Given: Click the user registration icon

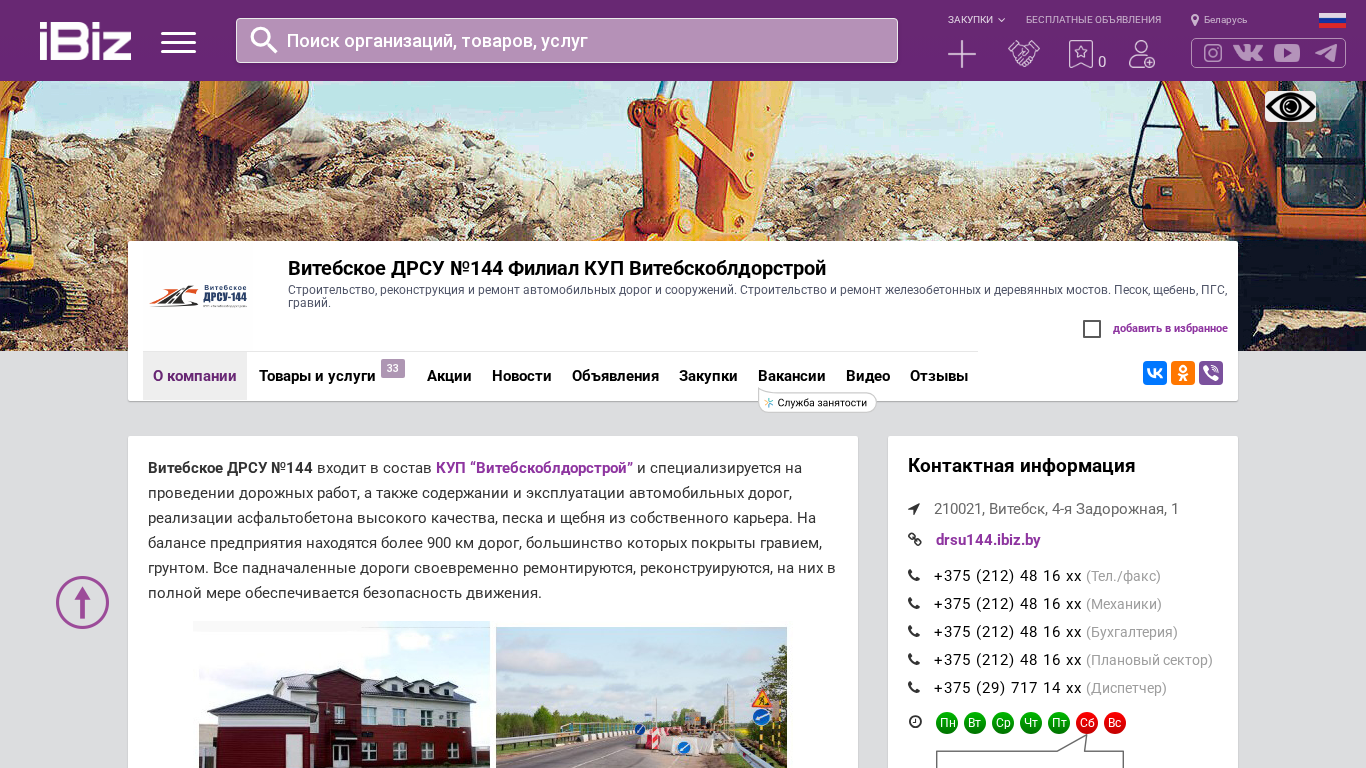Looking at the screenshot, I should [1142, 54].
